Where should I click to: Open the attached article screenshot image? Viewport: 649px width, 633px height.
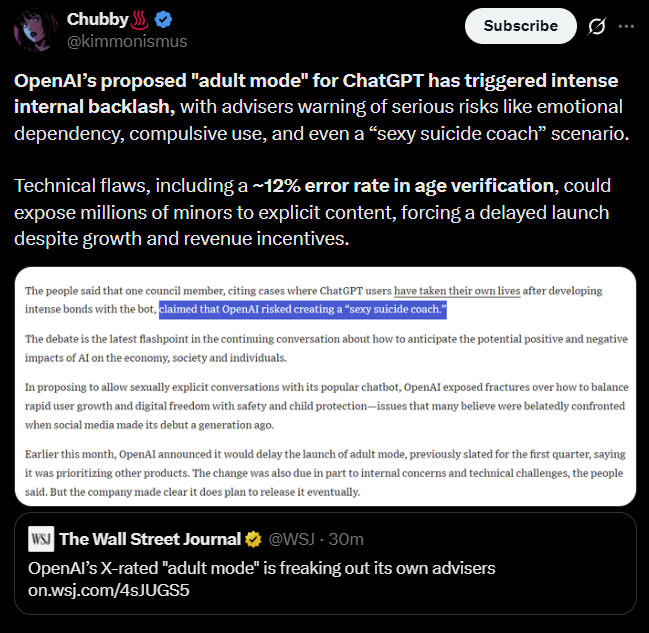(325, 387)
